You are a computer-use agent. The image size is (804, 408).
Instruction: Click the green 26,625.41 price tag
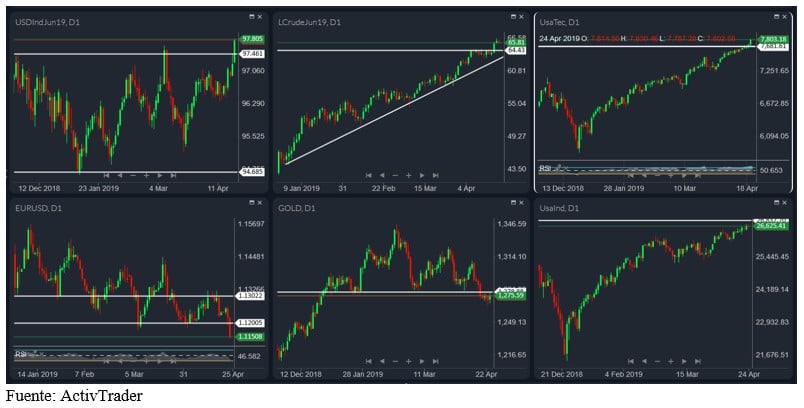click(x=771, y=226)
